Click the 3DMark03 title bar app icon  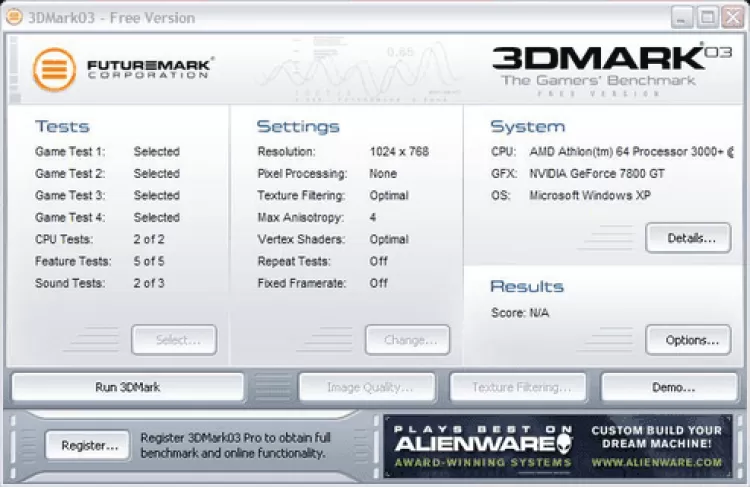coord(15,17)
